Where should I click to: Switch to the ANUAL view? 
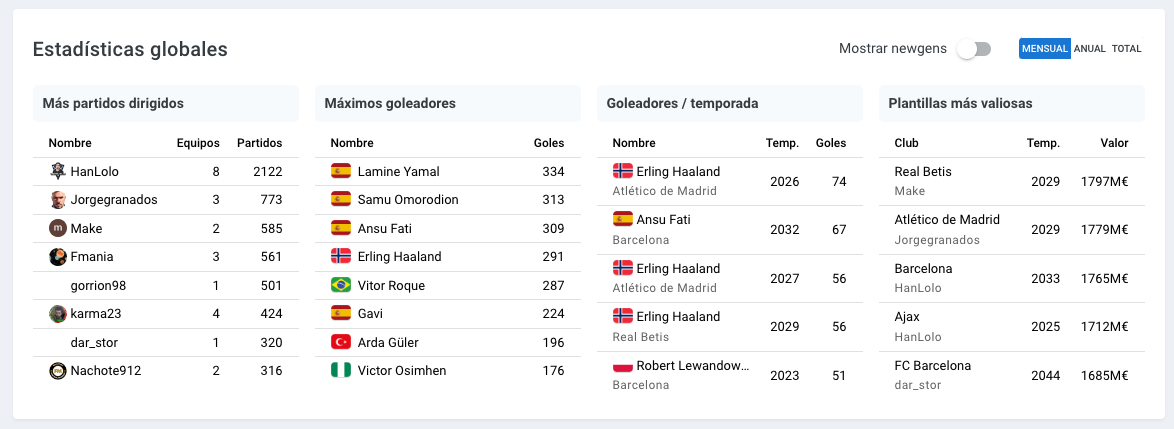pos(1089,49)
